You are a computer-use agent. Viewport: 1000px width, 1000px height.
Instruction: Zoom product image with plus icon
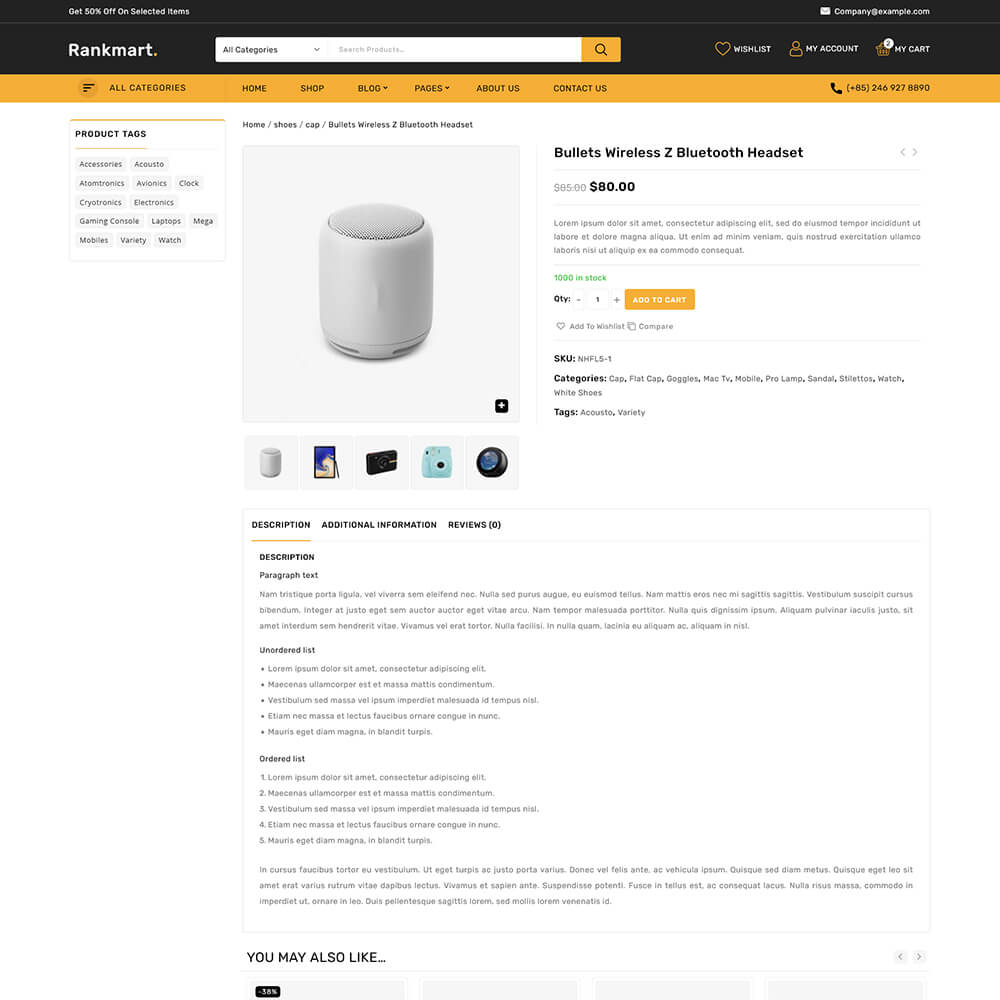pos(501,406)
